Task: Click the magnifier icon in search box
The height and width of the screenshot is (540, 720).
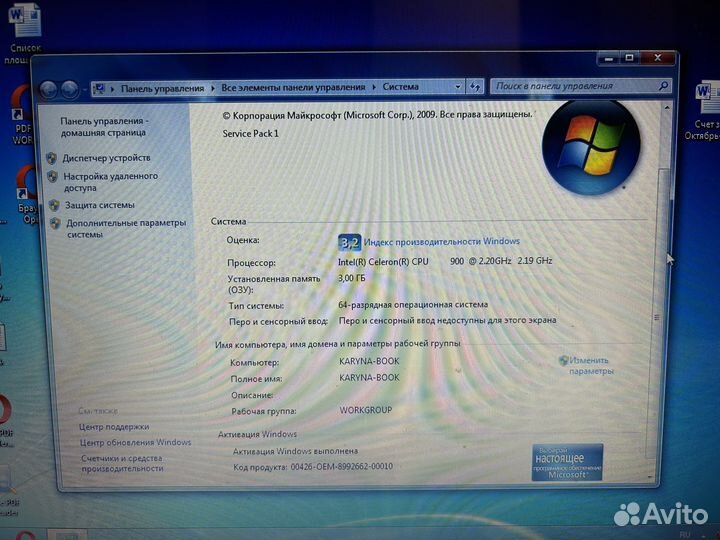Action: tap(663, 87)
